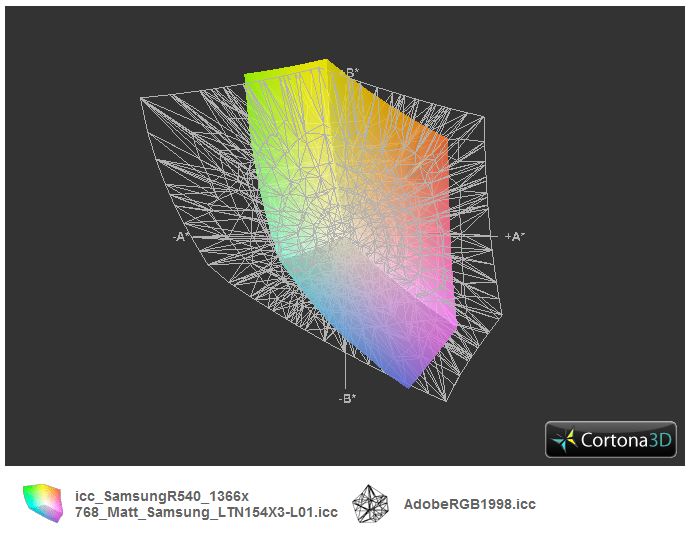Select the Samsung R540 colored gamut icon
The height and width of the screenshot is (533, 691).
[x=43, y=503]
